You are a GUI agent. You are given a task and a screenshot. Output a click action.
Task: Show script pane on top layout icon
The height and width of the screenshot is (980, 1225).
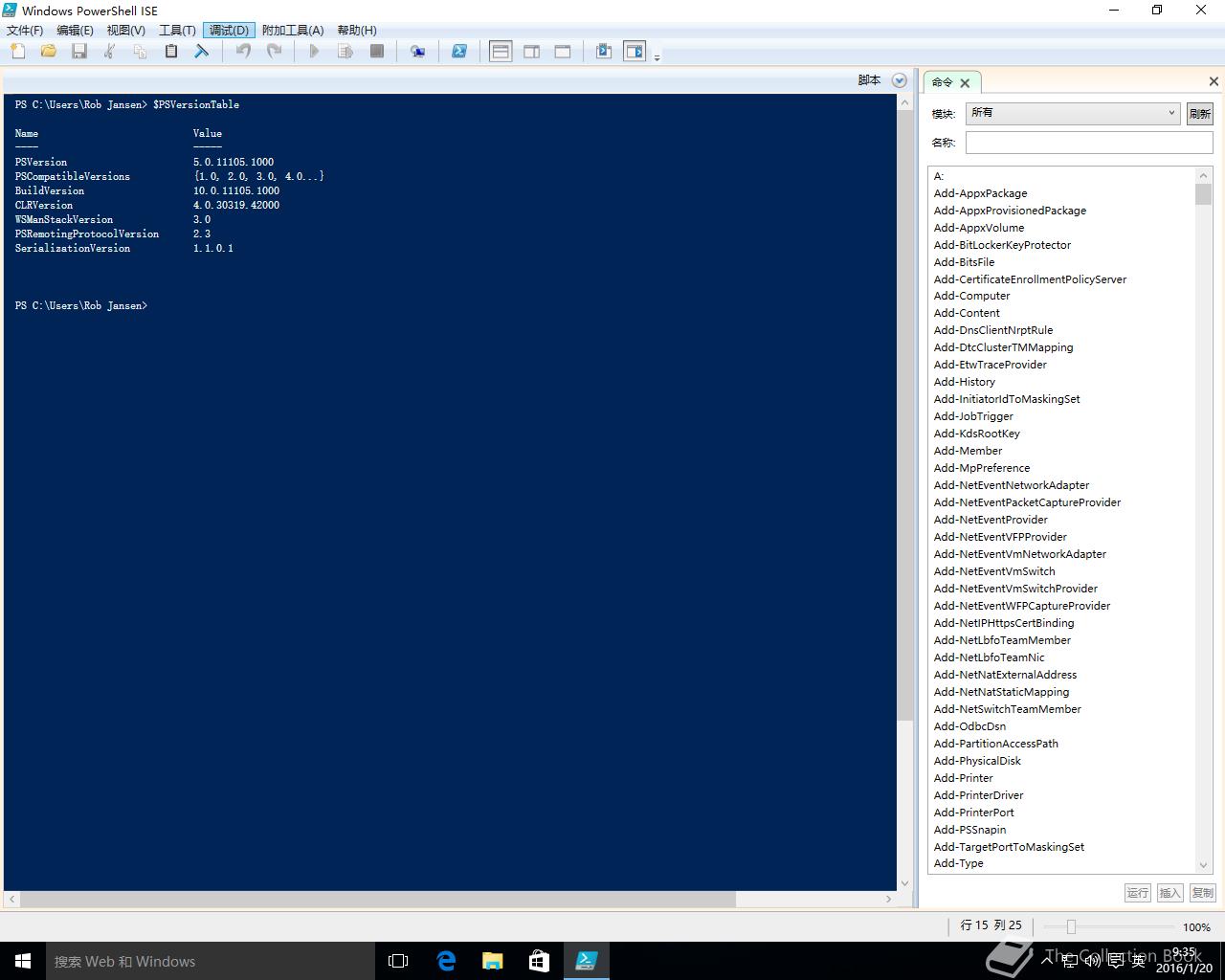tap(501, 52)
